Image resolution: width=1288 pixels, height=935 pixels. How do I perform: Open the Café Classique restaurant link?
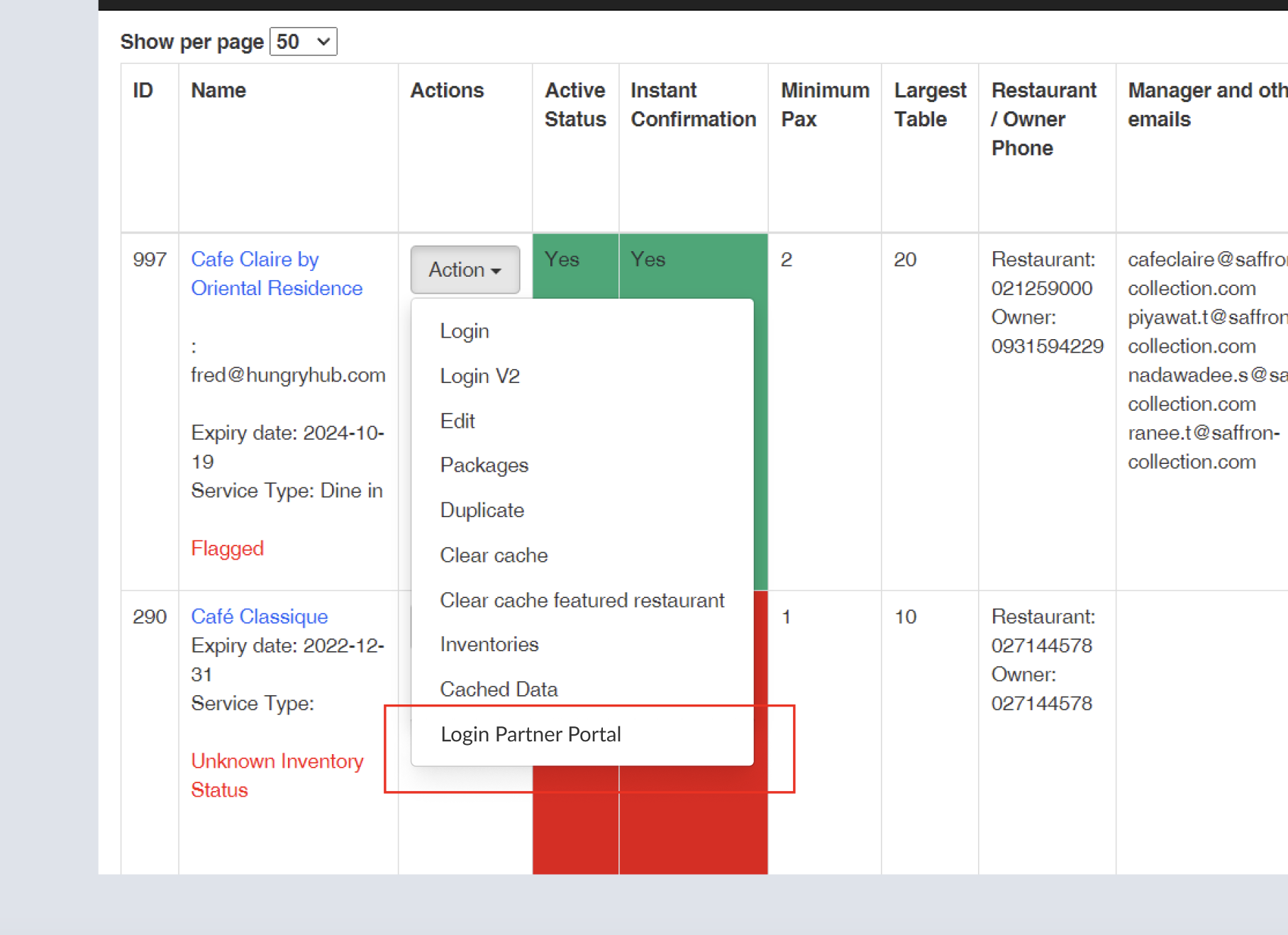(259, 616)
